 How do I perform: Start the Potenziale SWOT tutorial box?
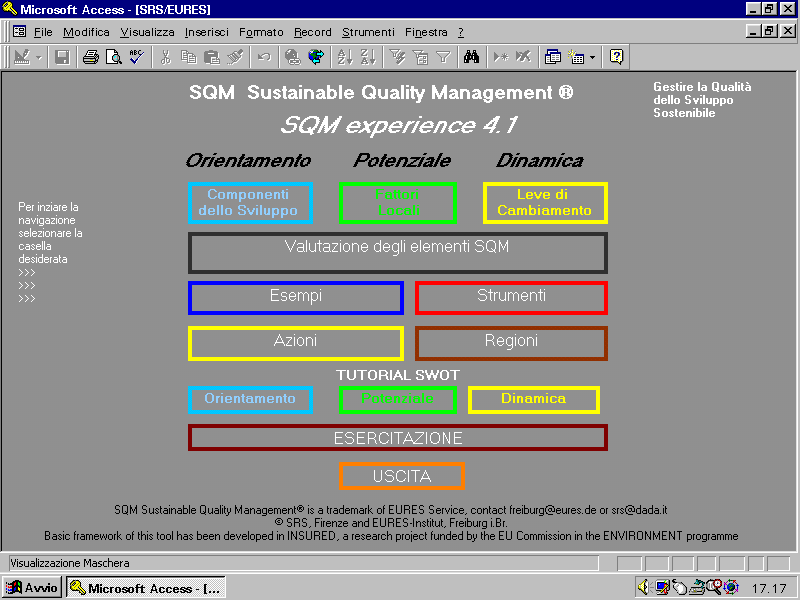397,399
